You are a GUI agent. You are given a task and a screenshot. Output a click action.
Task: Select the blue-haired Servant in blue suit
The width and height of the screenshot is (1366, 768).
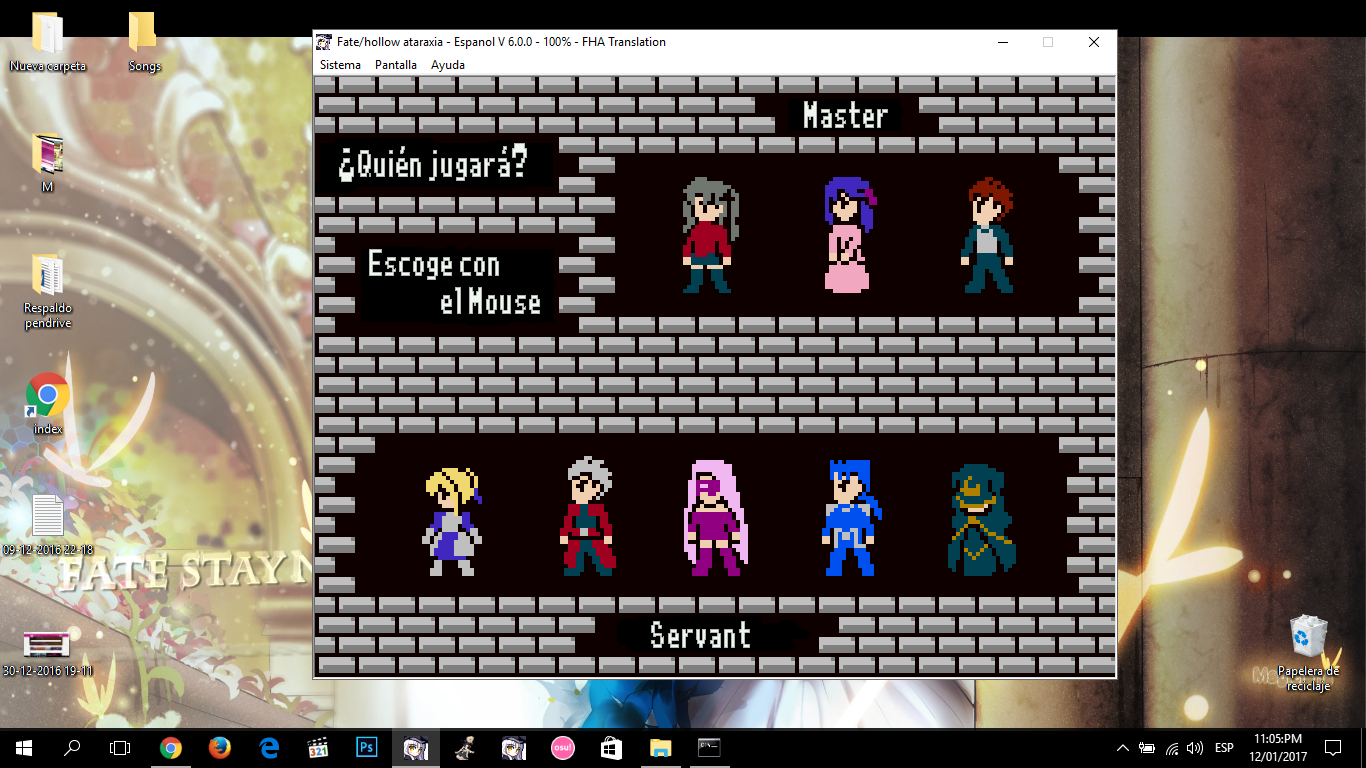click(851, 518)
